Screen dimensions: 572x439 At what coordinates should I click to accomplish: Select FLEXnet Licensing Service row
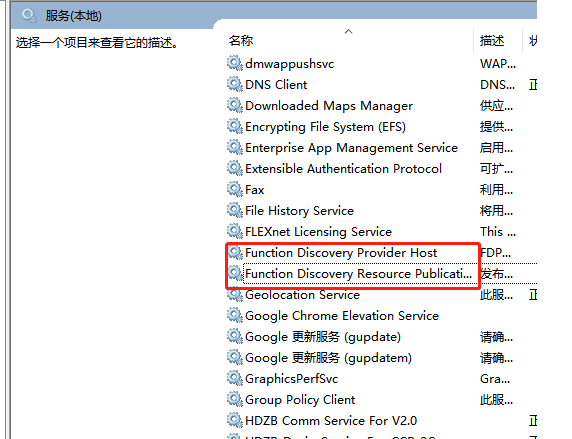[x=318, y=232]
